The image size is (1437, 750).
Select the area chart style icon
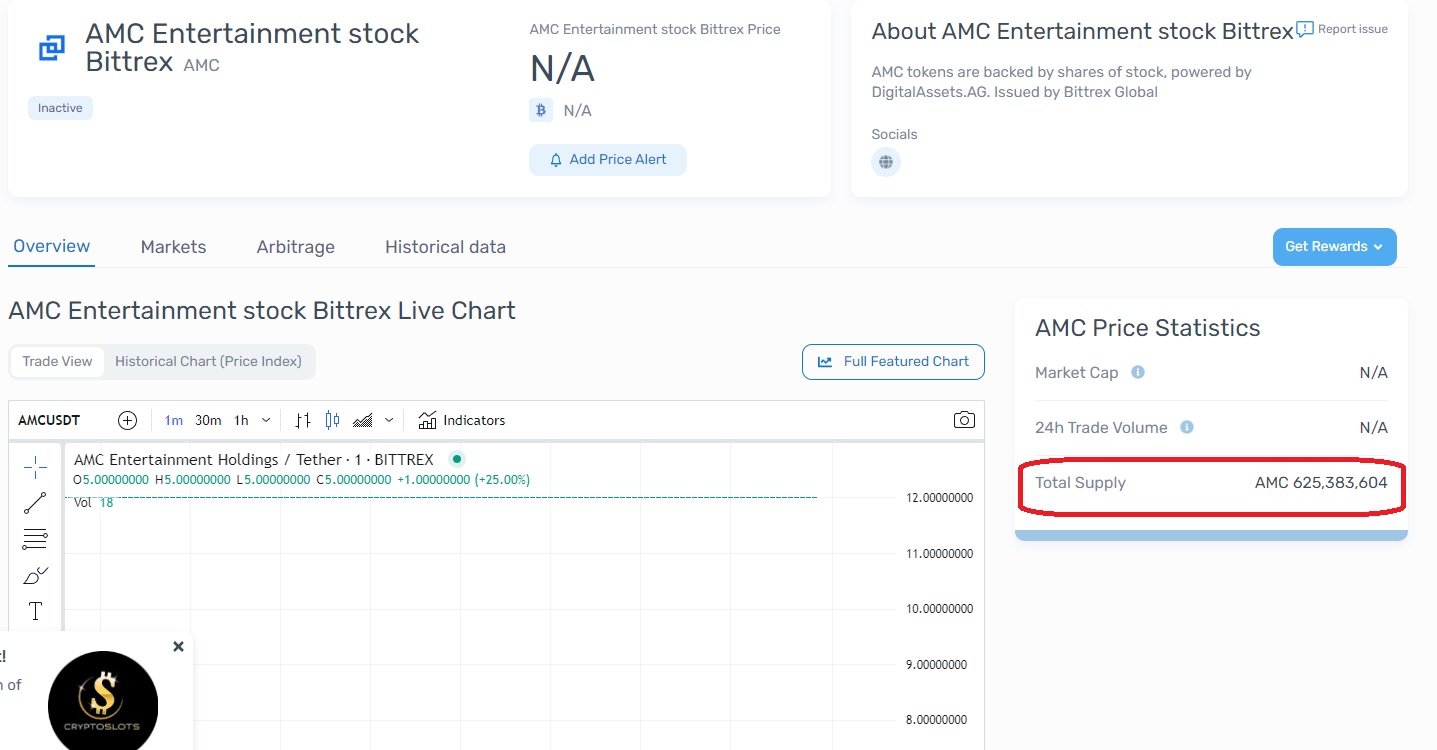[x=364, y=420]
